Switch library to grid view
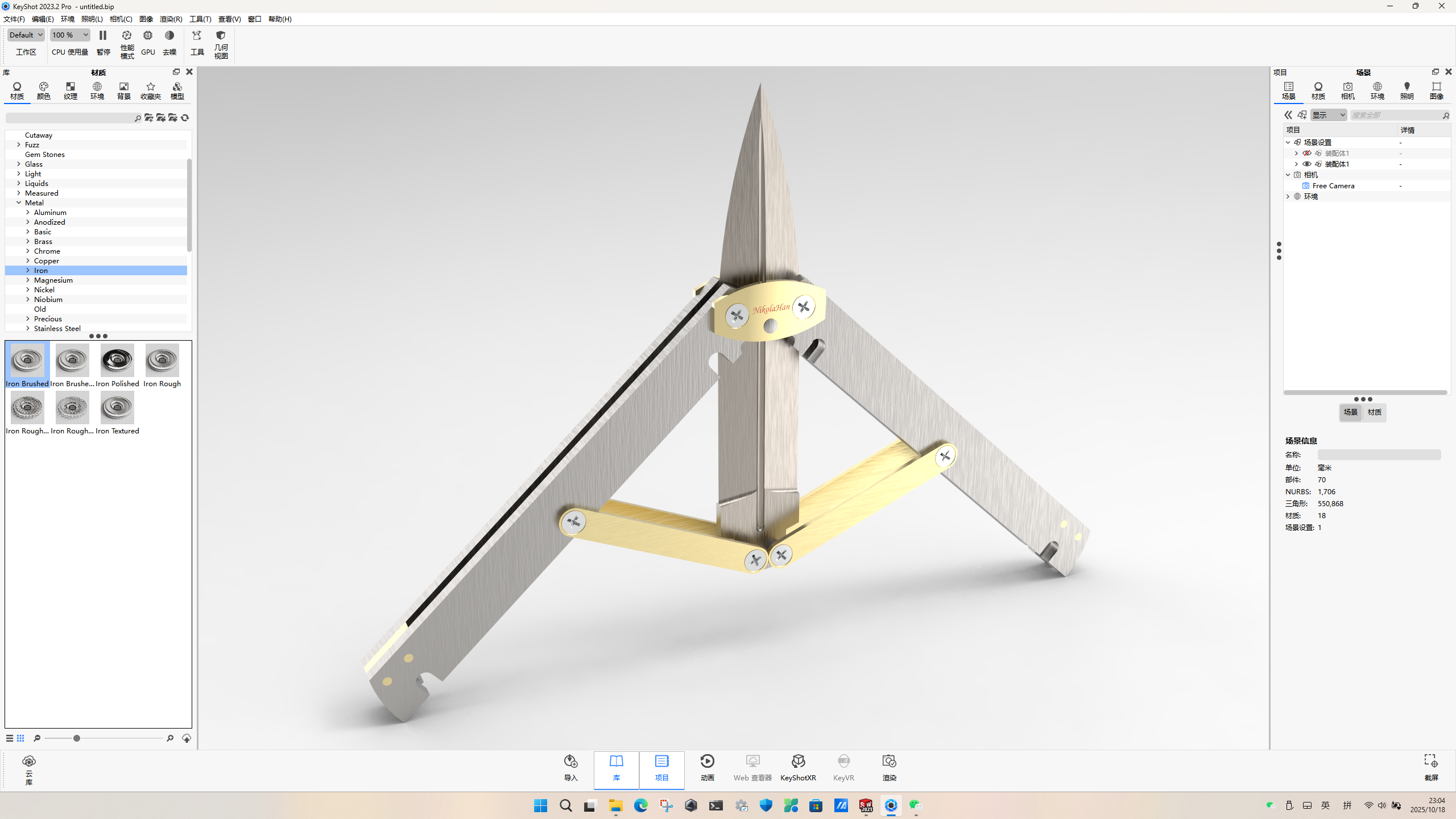The image size is (1456, 819). click(x=20, y=738)
